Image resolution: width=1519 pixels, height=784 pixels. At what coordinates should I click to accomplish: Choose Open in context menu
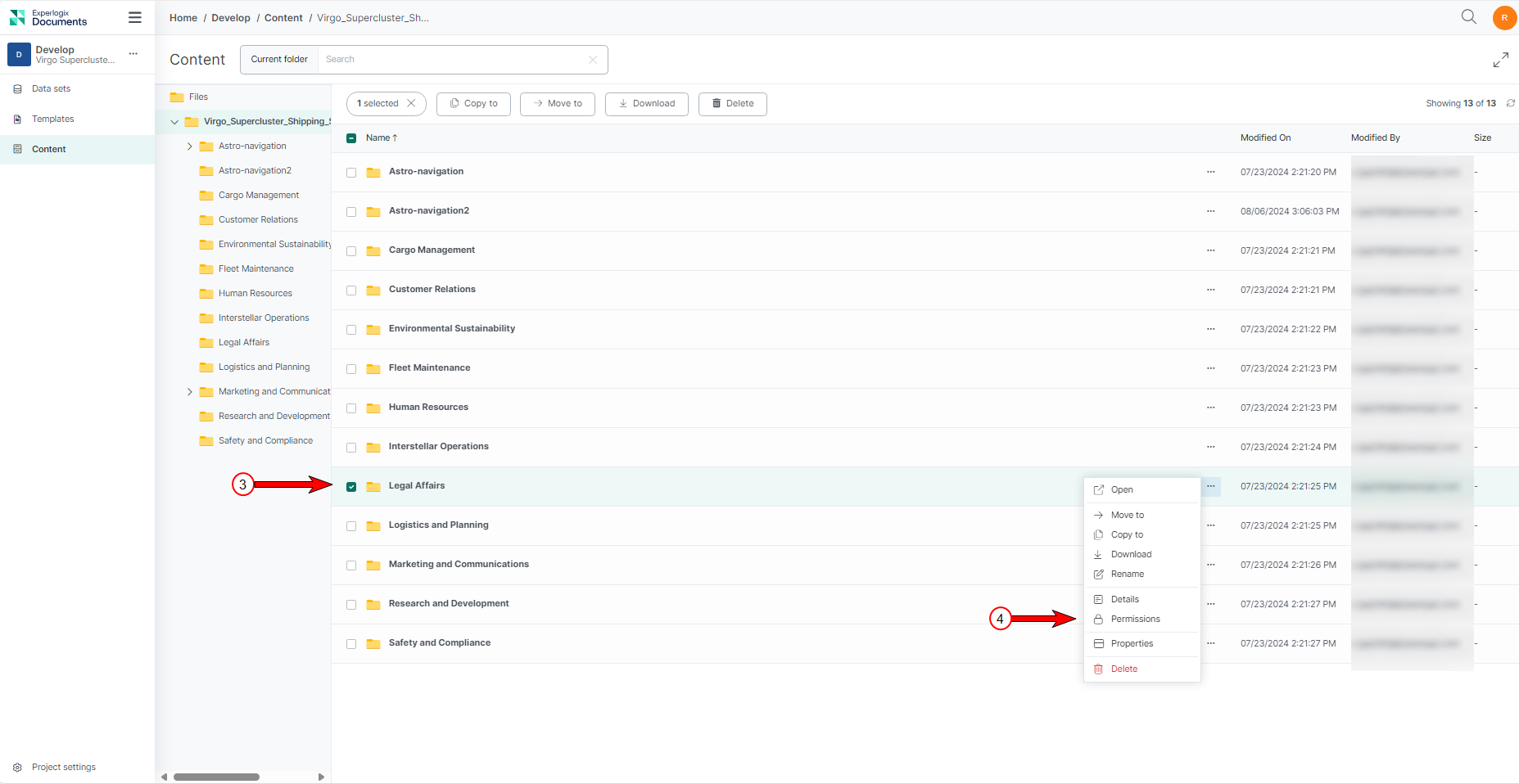point(1142,489)
